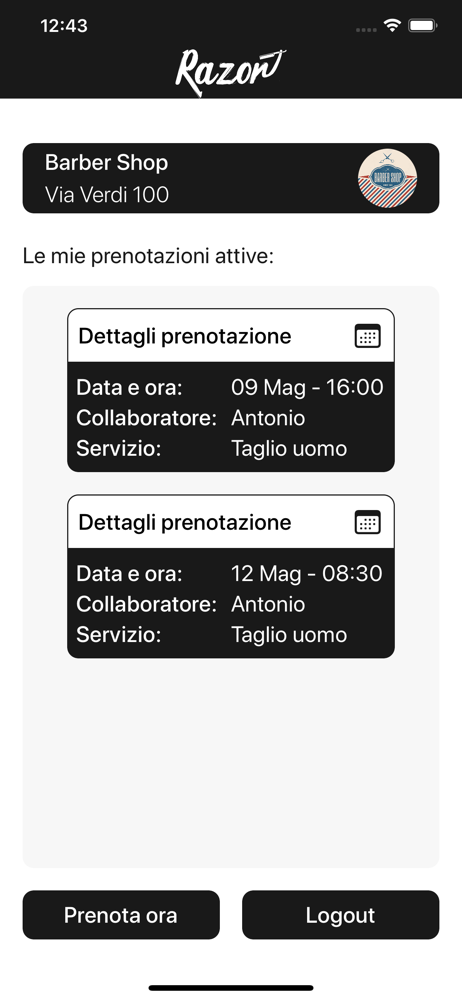This screenshot has height=1000, width=462.
Task: Click the Logout button
Action: [341, 915]
